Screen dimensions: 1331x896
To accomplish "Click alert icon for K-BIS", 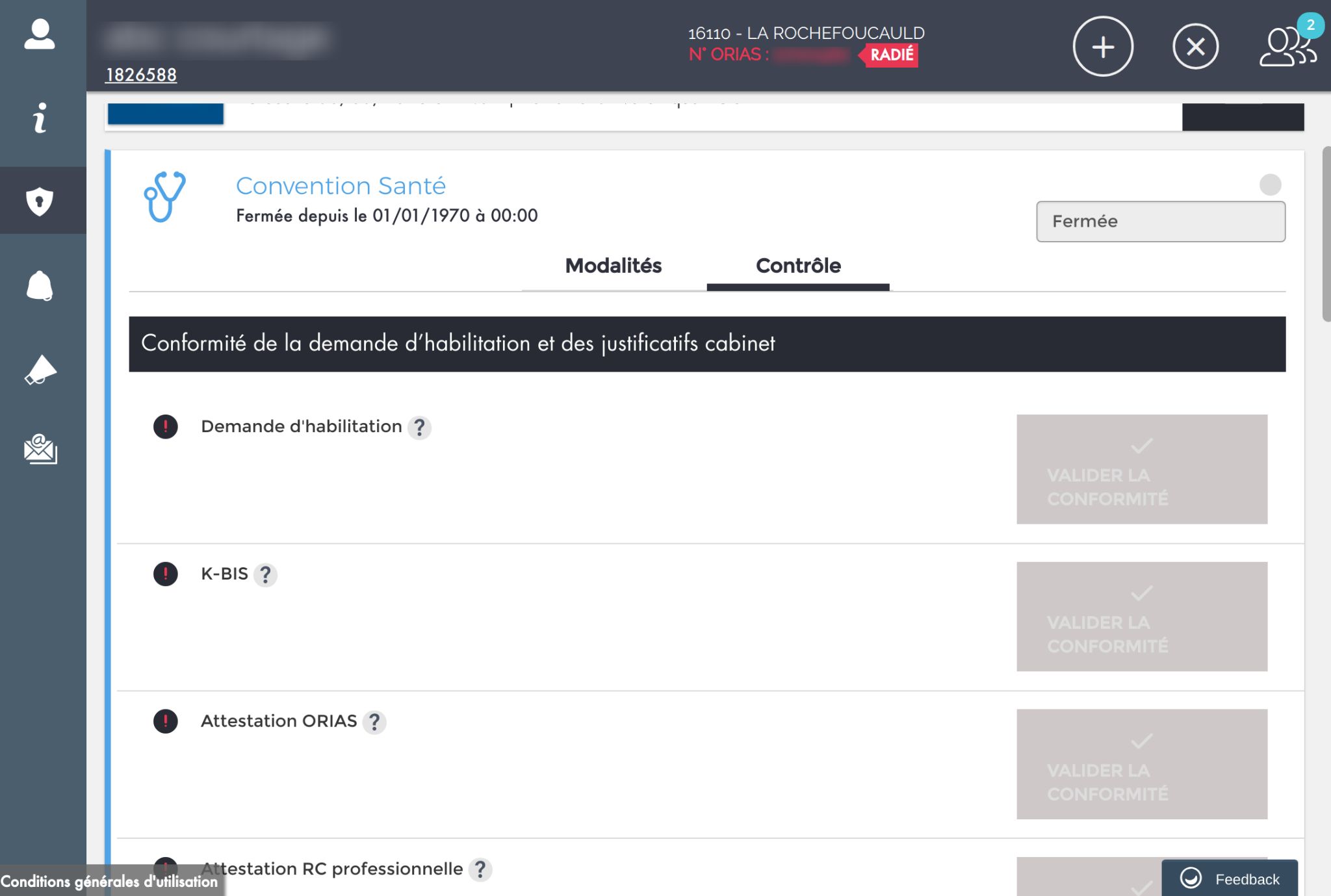I will point(166,574).
